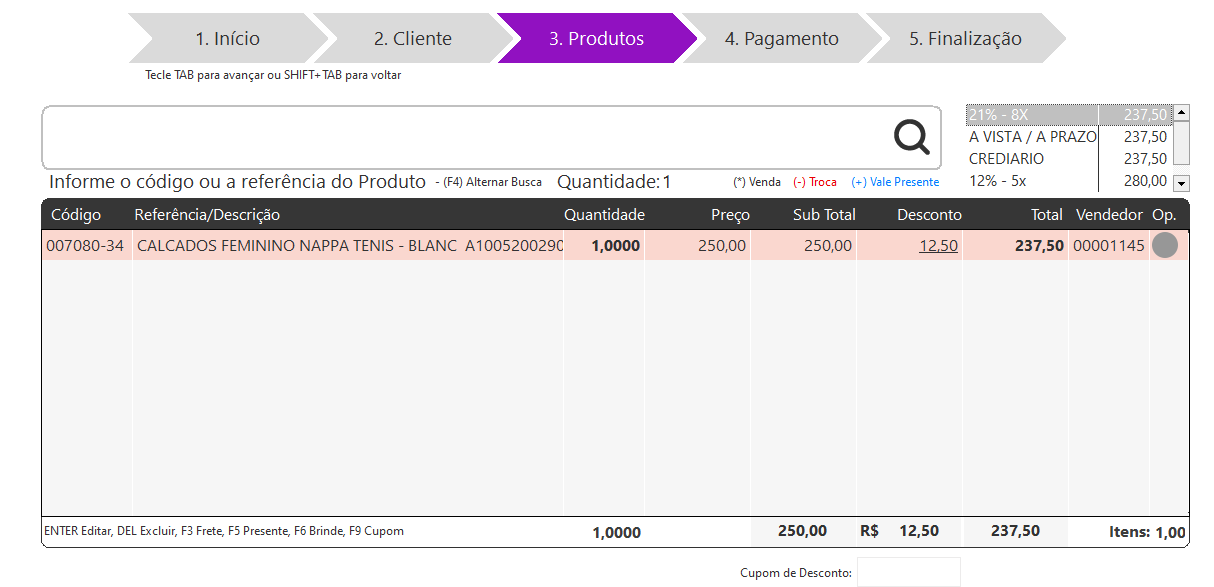Pick the 12% - 5x payment plan

1032,181
